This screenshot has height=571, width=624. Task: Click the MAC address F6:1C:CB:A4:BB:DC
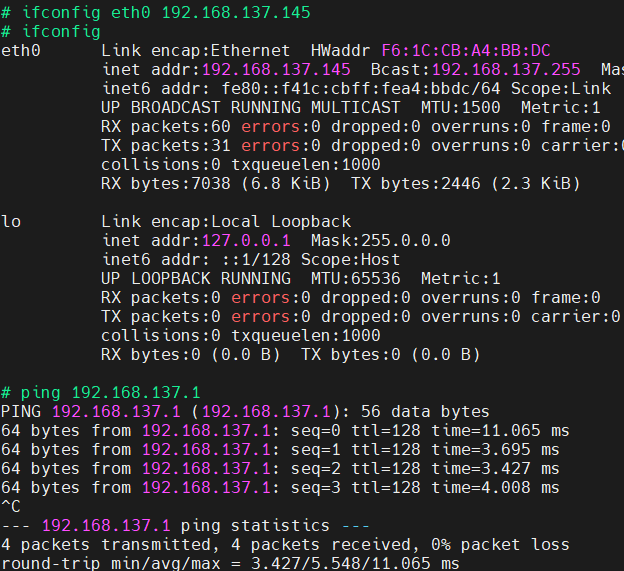(x=466, y=50)
